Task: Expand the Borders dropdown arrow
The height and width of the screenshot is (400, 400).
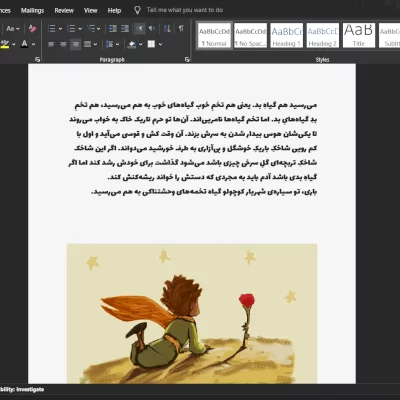Action: coord(160,44)
